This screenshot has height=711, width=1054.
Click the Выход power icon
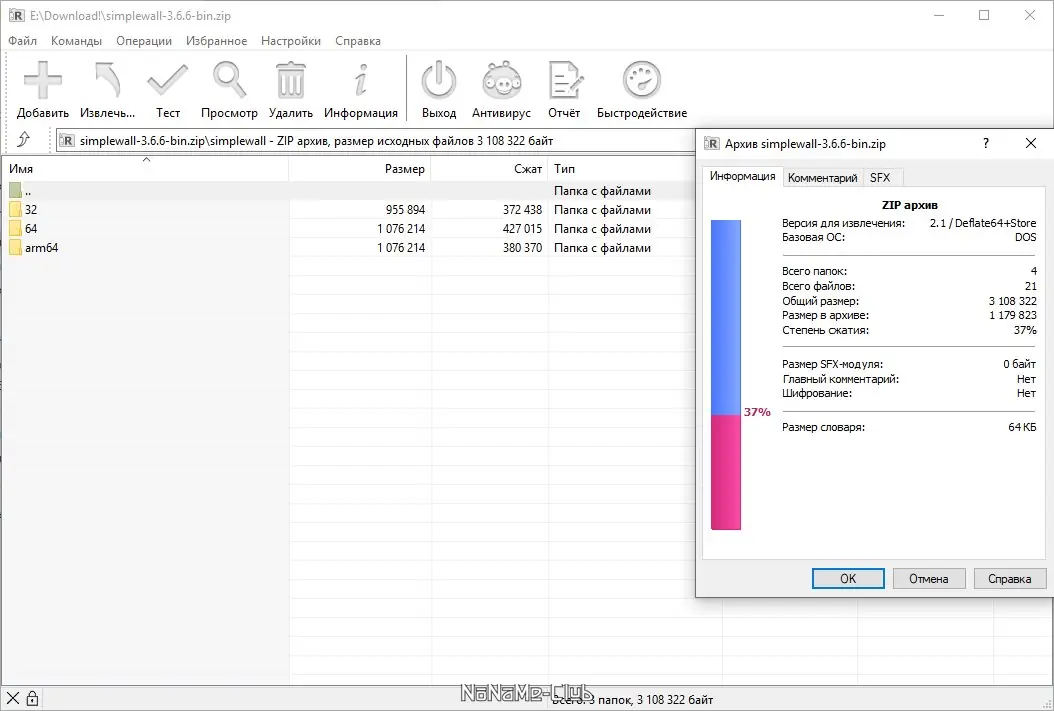[439, 80]
